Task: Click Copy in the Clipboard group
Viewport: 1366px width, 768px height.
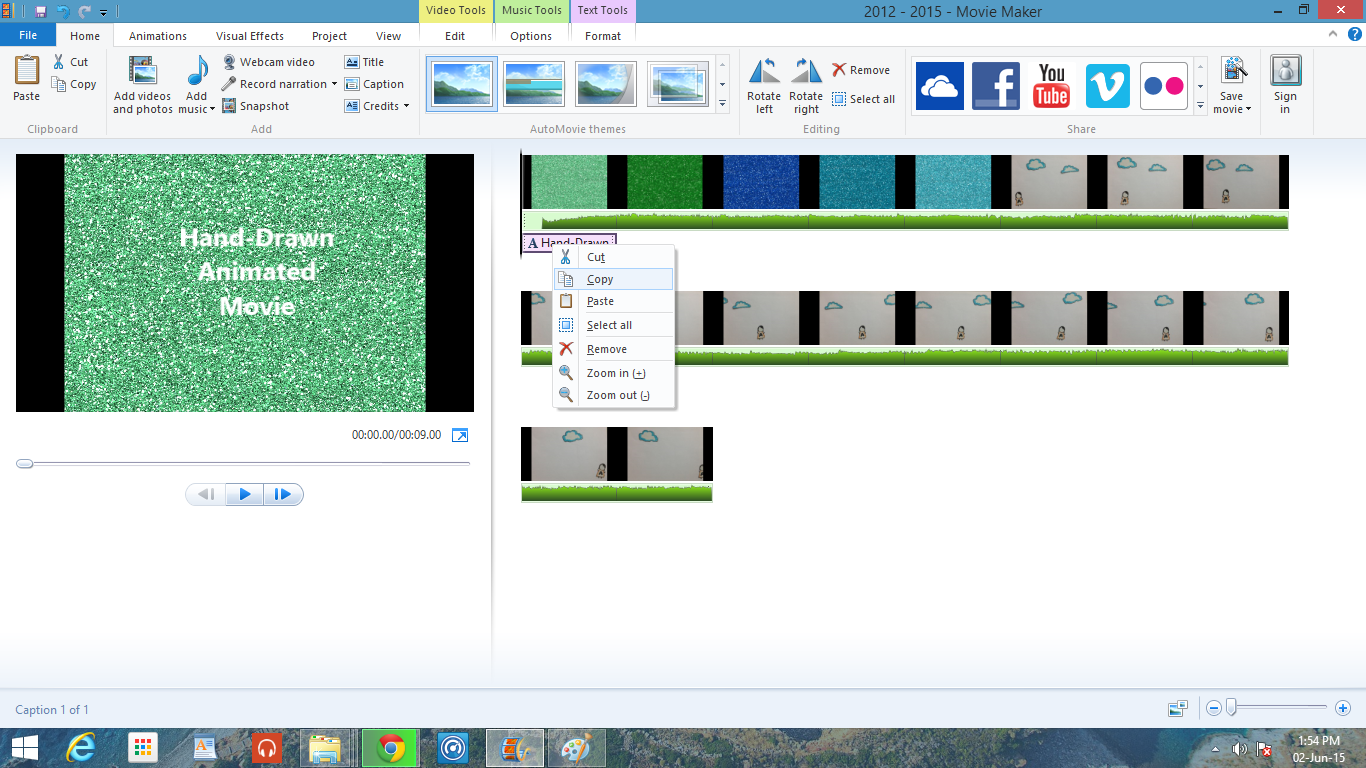Action: pyautogui.click(x=74, y=84)
